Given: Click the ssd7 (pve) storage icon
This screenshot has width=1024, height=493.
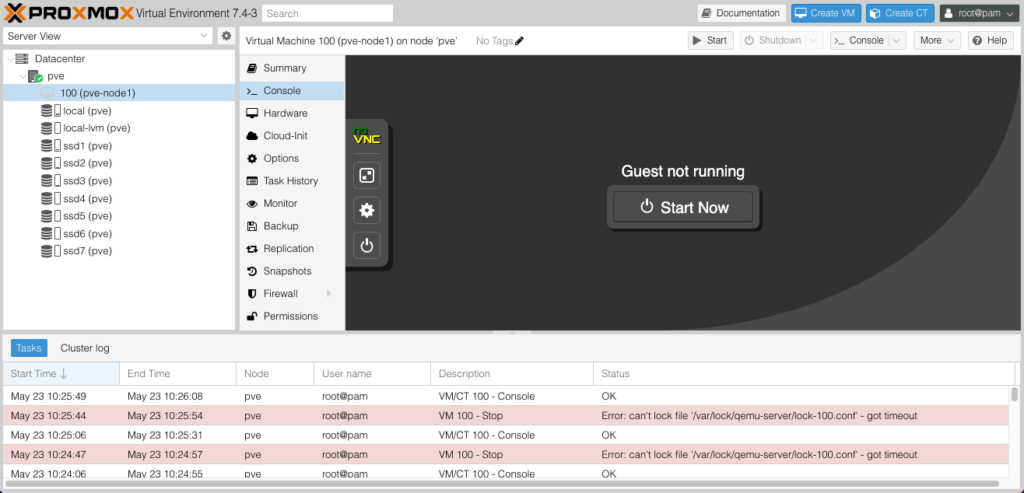Looking at the screenshot, I should pos(50,251).
